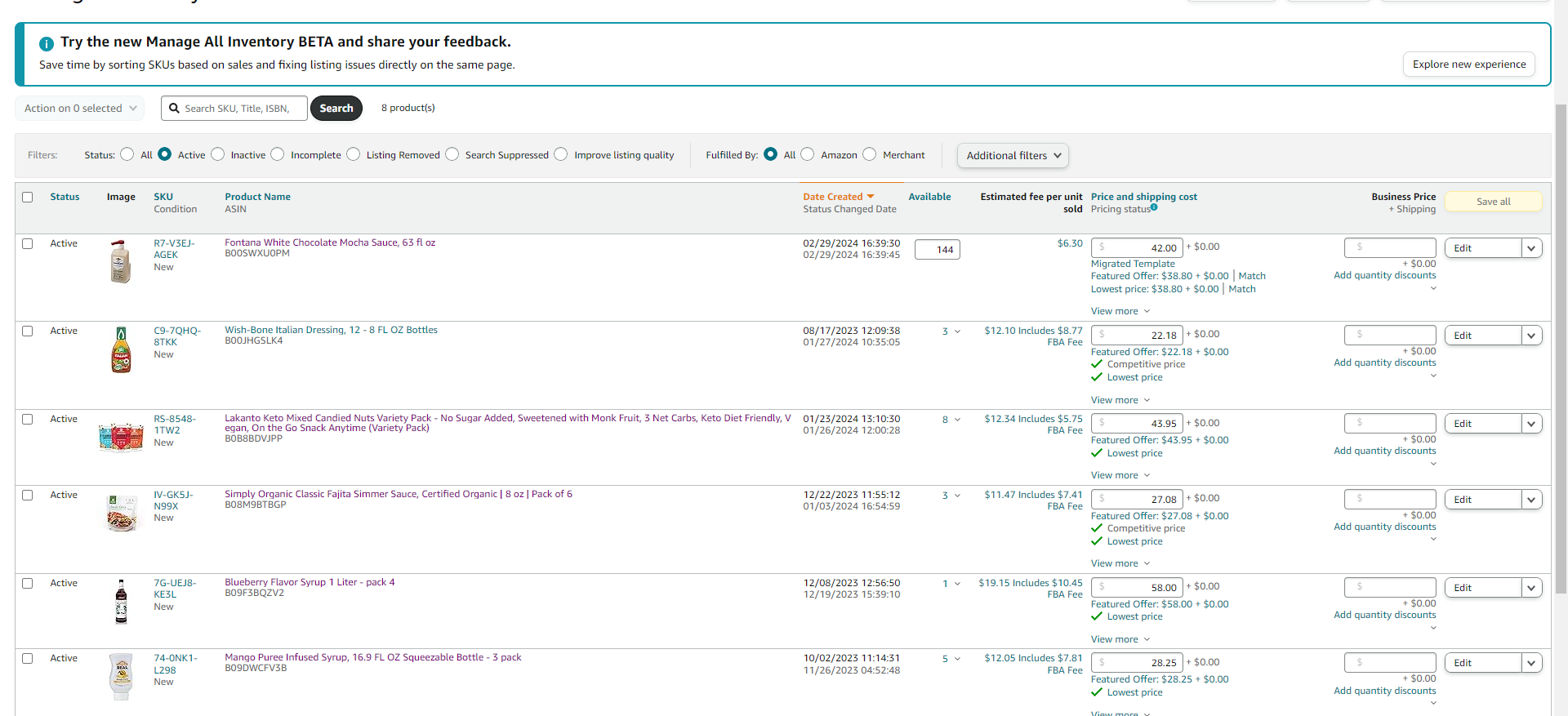Click Explore new experience button

(x=1469, y=64)
